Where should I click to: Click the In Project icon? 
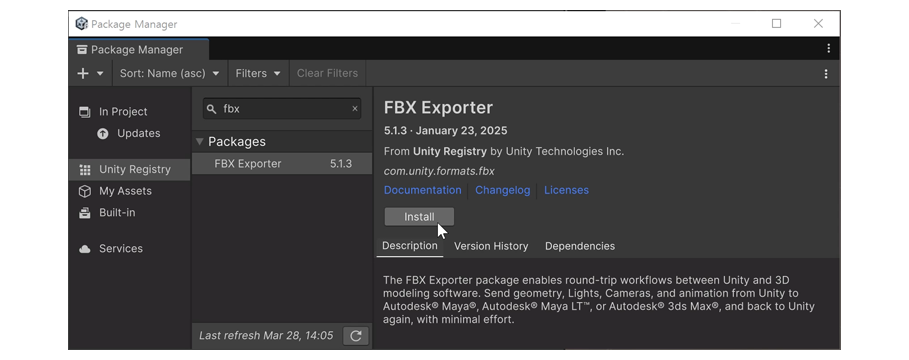[85, 112]
